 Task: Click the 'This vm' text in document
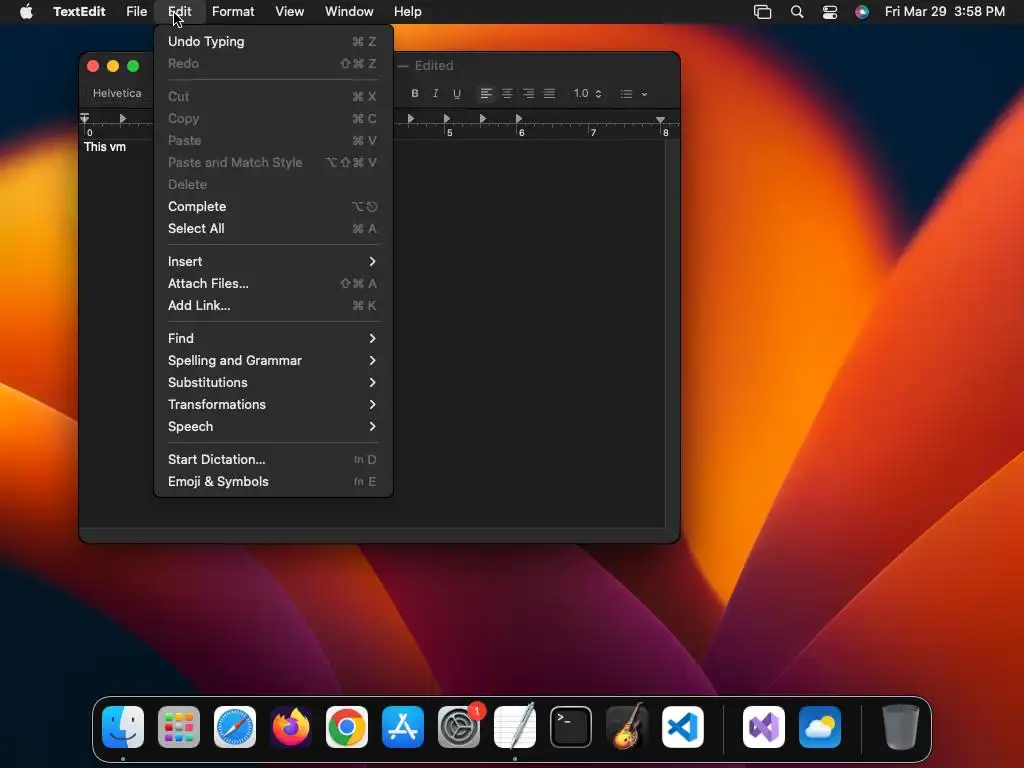coord(105,147)
